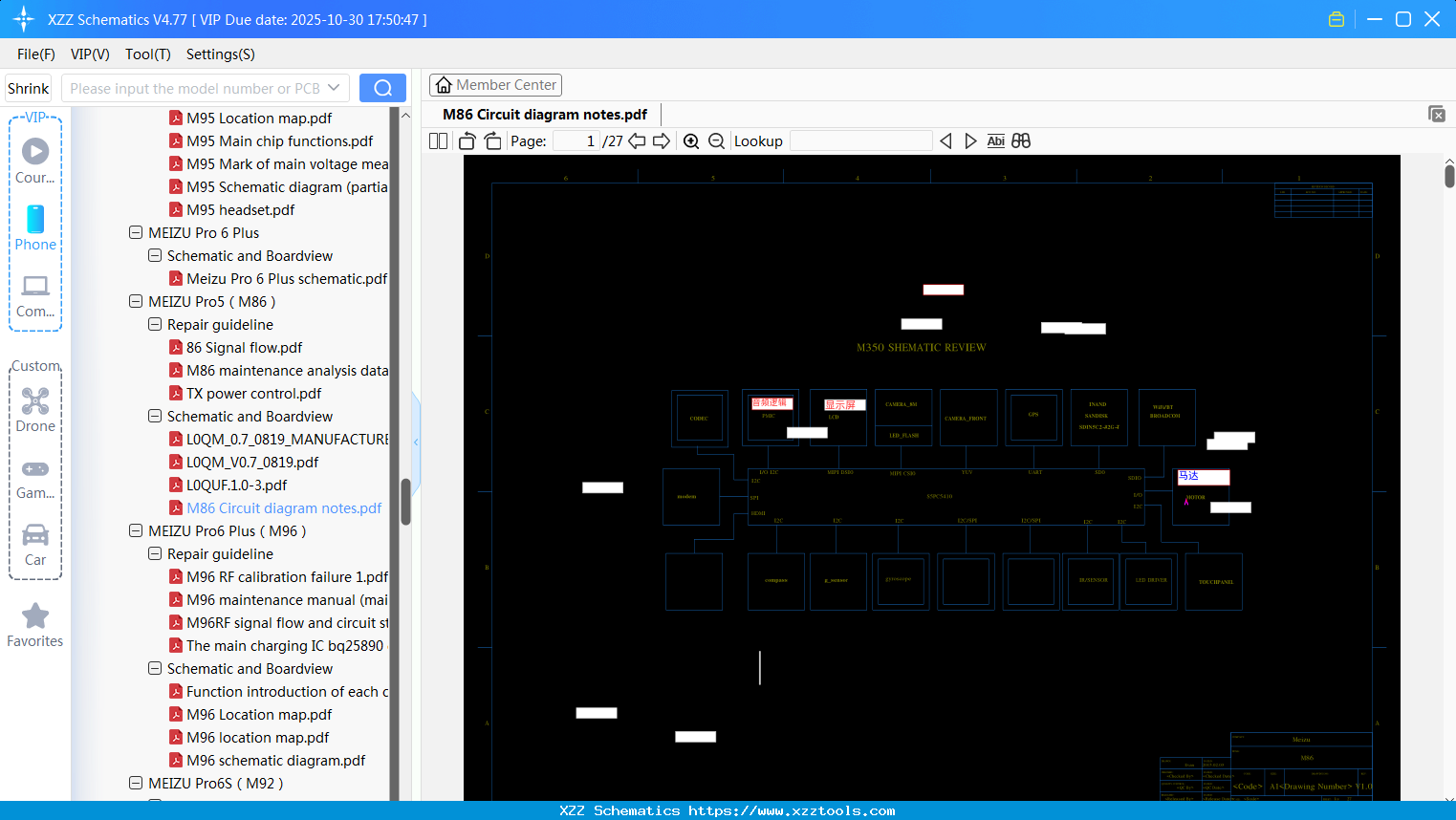Collapse the MEIZU Pro5 ( M86 ) node
Viewport: 1456px width, 820px height.
click(136, 301)
